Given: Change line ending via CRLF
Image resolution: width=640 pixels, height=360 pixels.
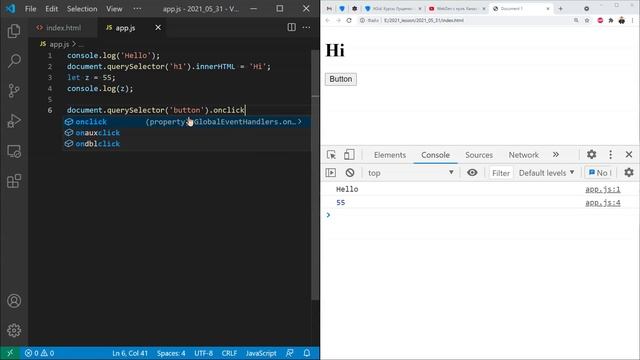Looking at the screenshot, I should (229, 353).
